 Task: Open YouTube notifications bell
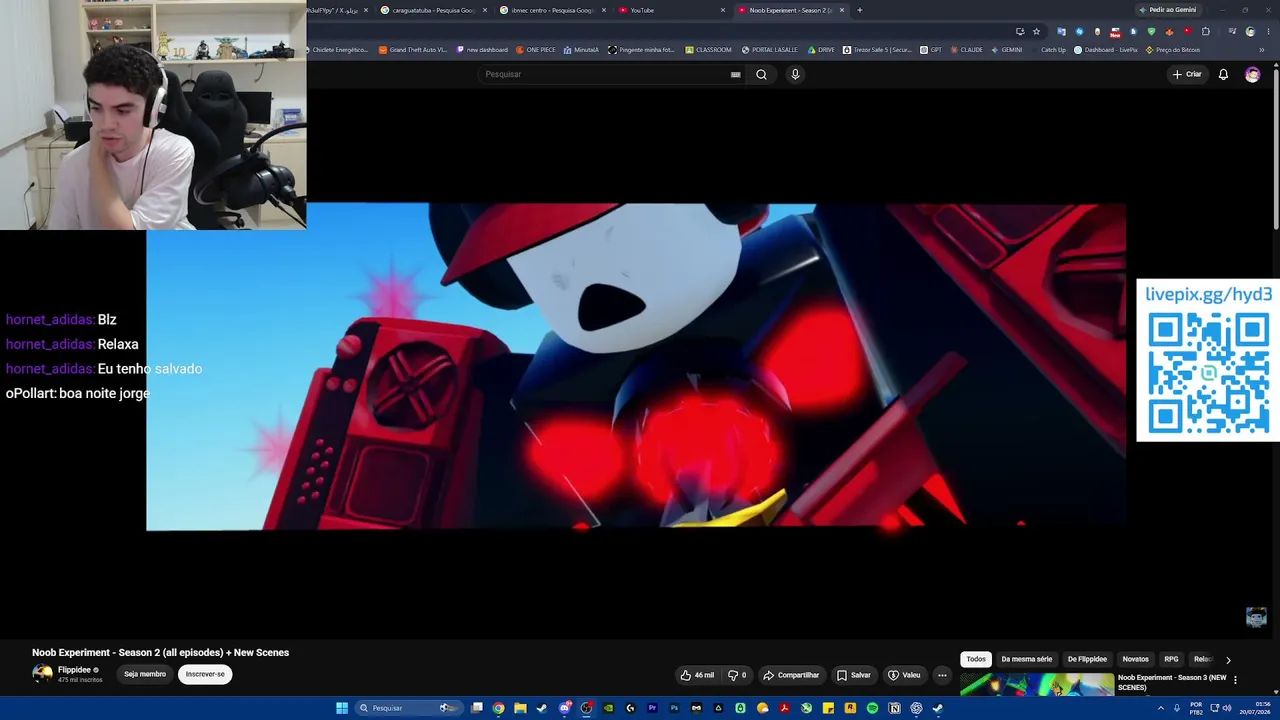pyautogui.click(x=1223, y=74)
